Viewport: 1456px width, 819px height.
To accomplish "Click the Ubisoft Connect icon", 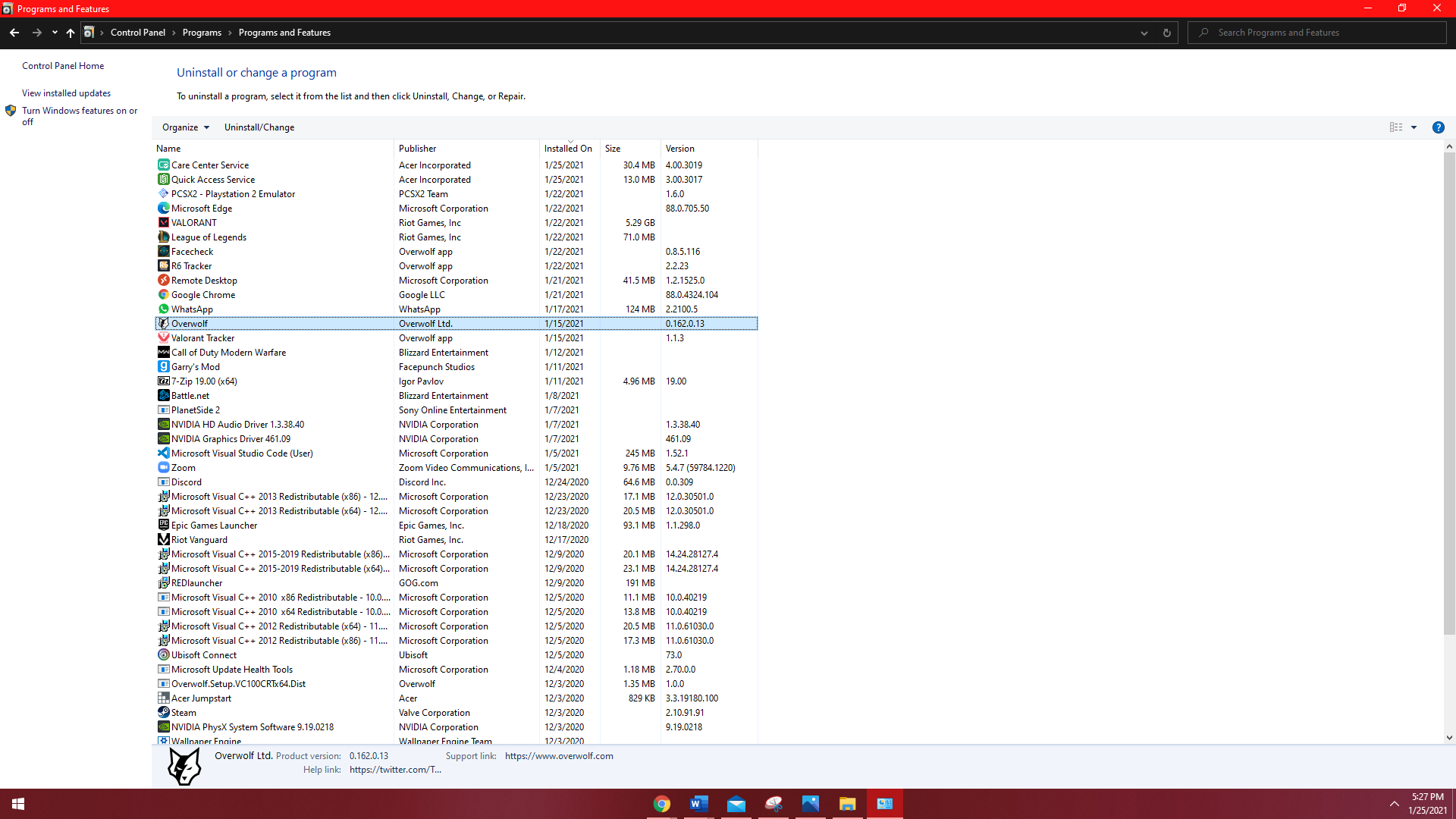I will pos(163,654).
